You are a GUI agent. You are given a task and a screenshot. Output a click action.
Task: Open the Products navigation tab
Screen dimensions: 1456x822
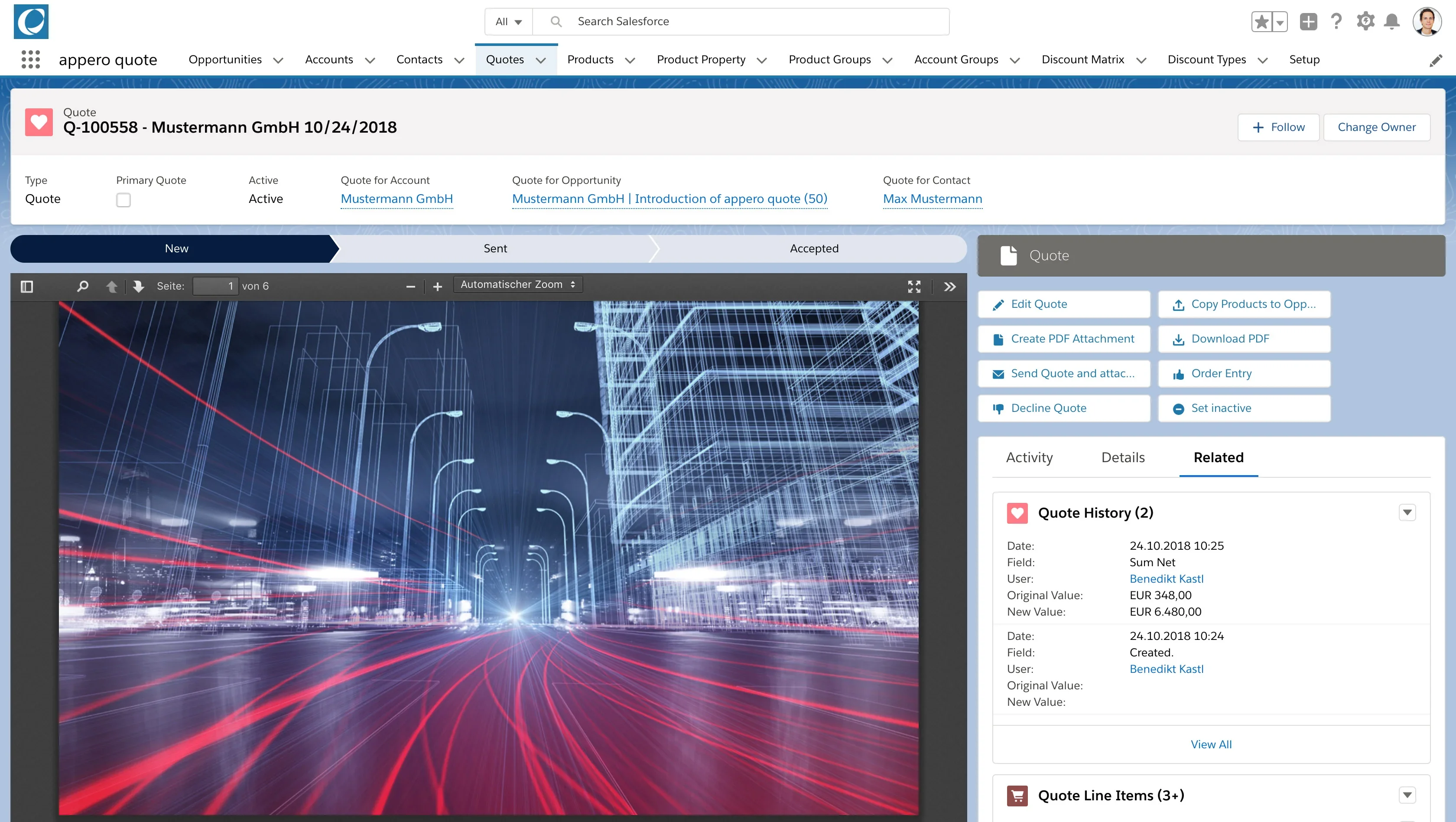pos(590,59)
